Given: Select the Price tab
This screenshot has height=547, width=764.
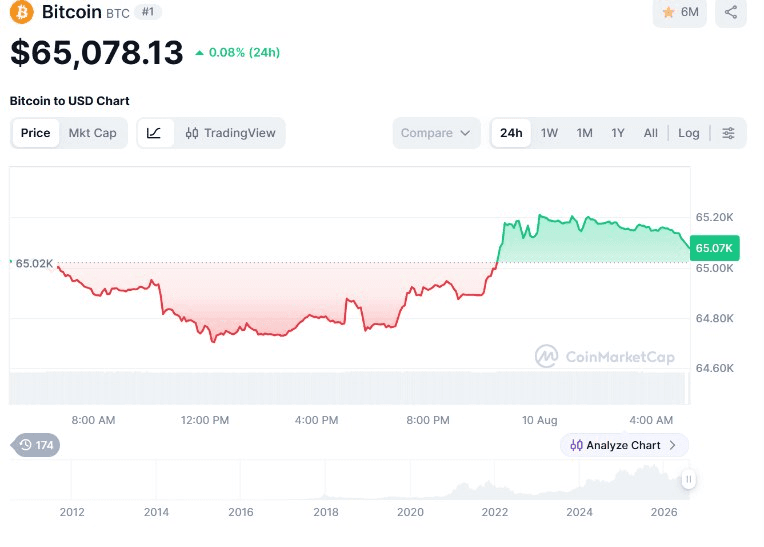Looking at the screenshot, I should coord(36,133).
